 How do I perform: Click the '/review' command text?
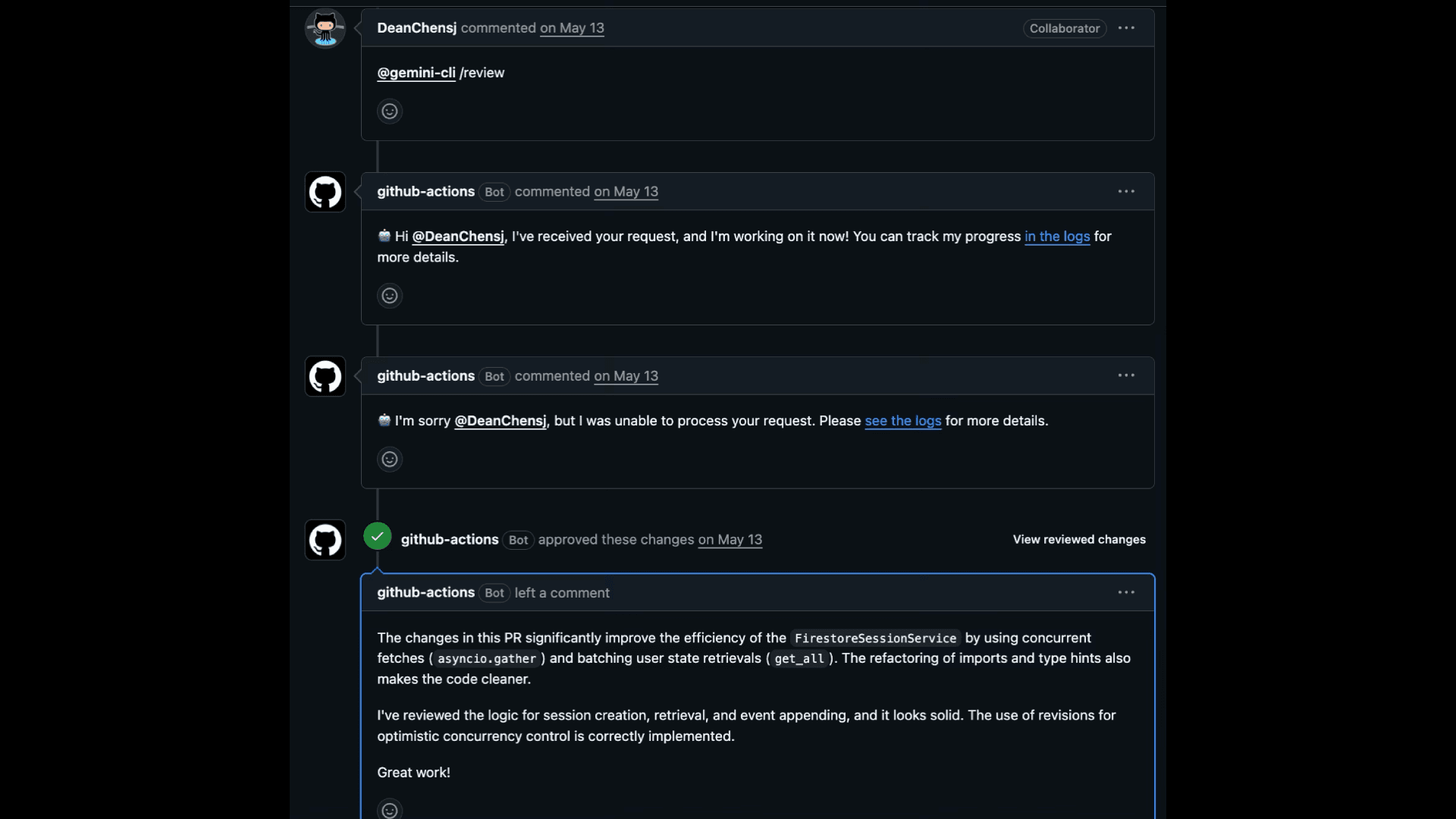(482, 73)
